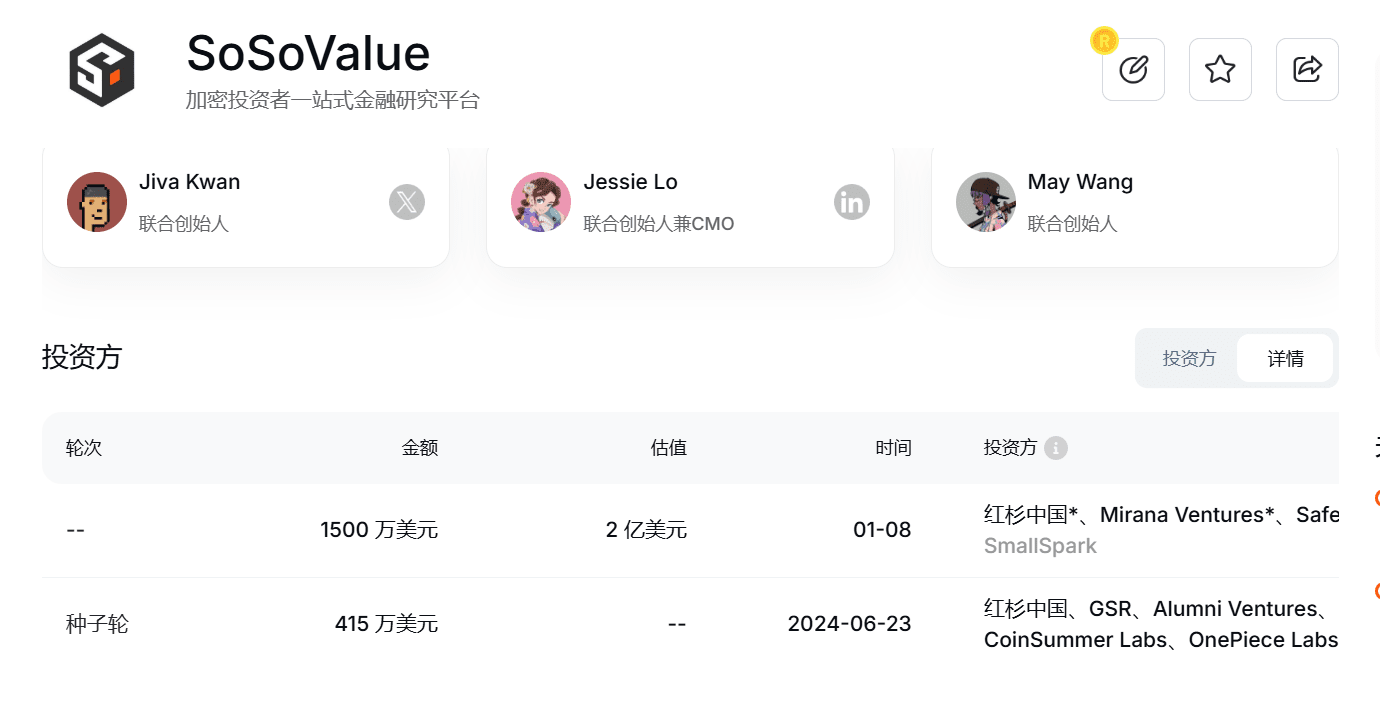Click the Alumni Ventures investor name

pyautogui.click(x=1234, y=608)
